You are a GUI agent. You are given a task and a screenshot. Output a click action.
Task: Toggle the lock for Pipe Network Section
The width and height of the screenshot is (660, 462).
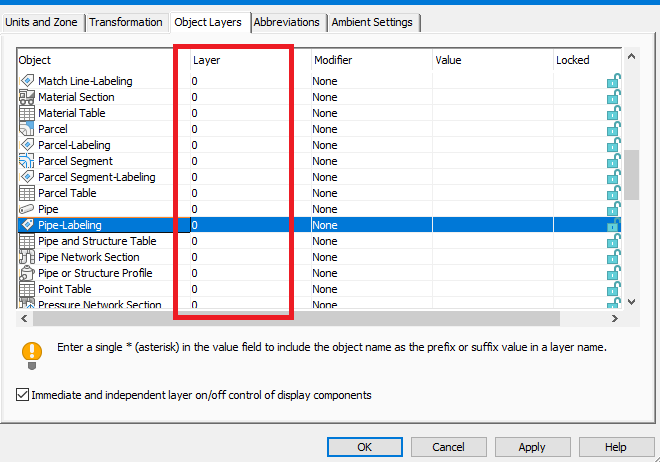pyautogui.click(x=613, y=257)
